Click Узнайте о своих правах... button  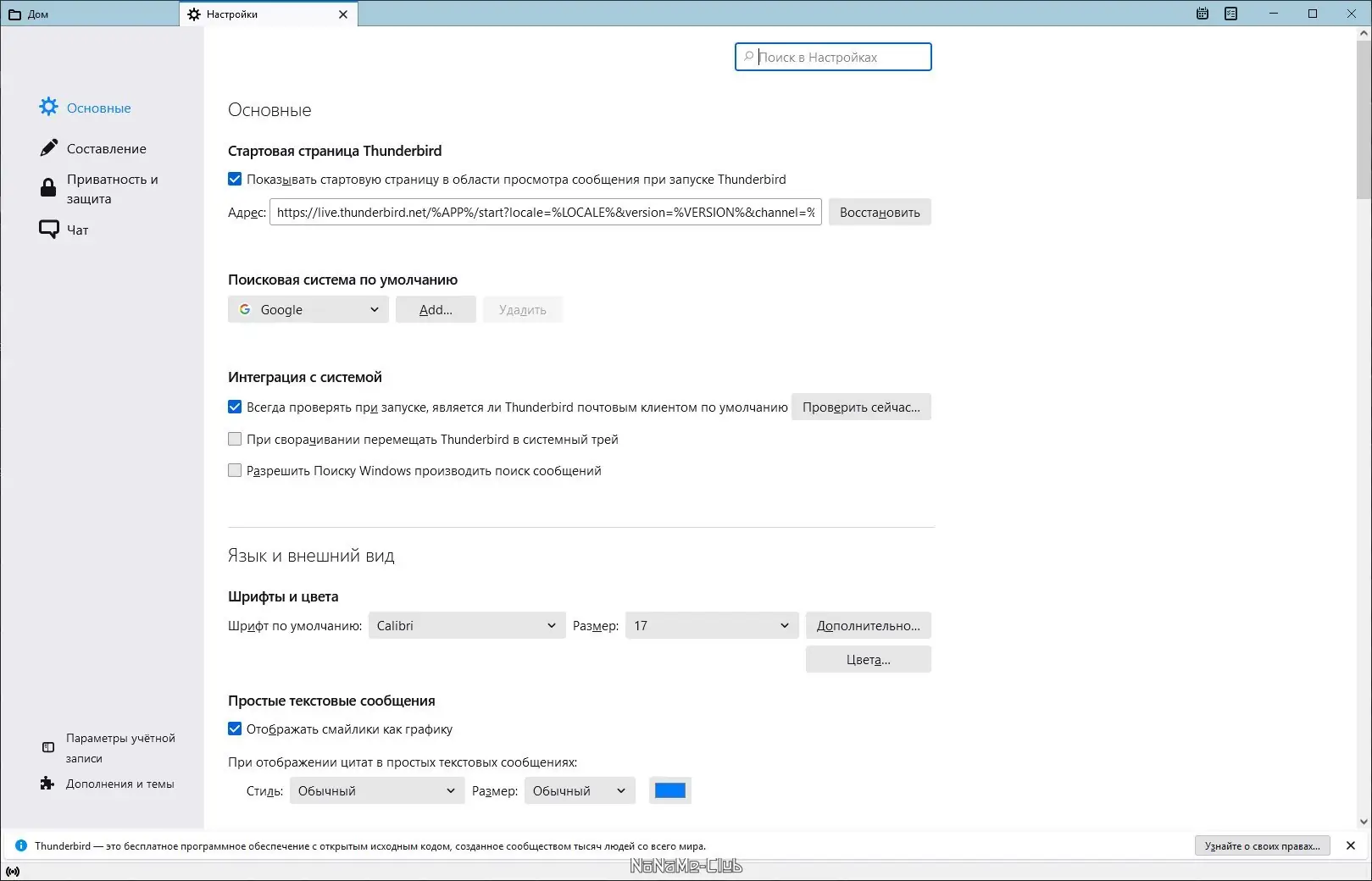(x=1263, y=845)
